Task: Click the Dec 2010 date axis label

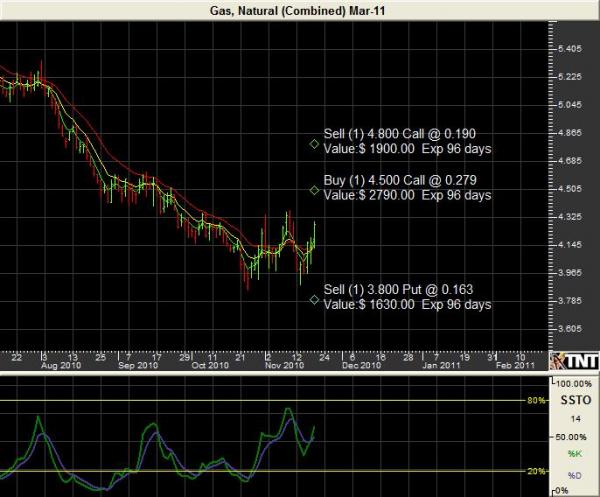Action: [x=362, y=365]
